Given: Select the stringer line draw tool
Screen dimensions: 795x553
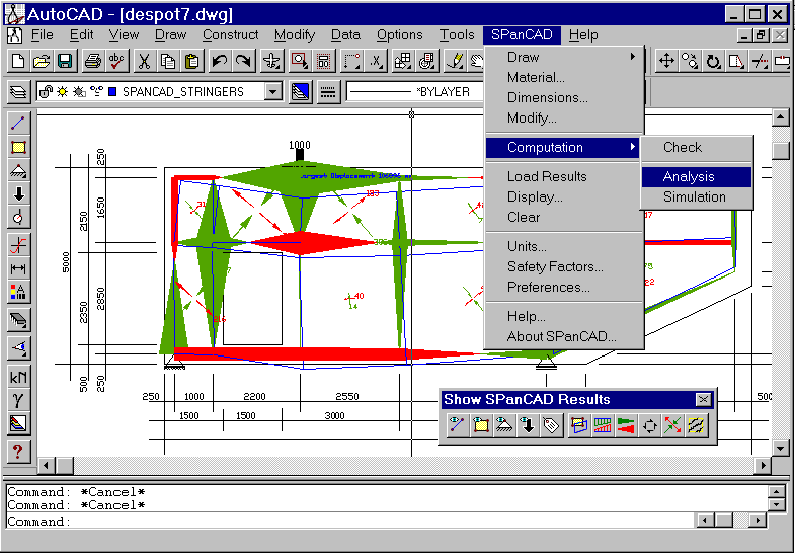Looking at the screenshot, I should [x=18, y=123].
